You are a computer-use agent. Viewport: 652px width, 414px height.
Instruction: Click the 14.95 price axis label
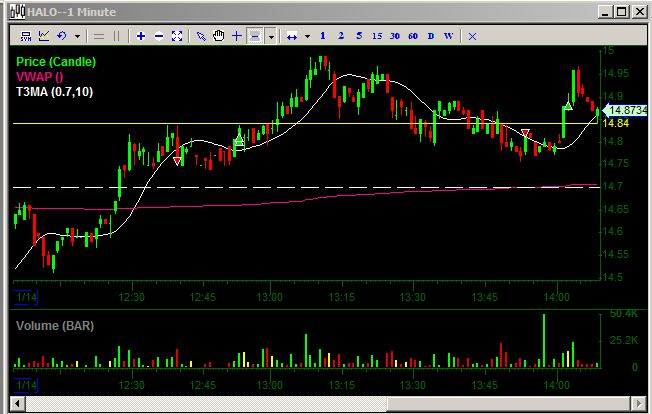(616, 74)
